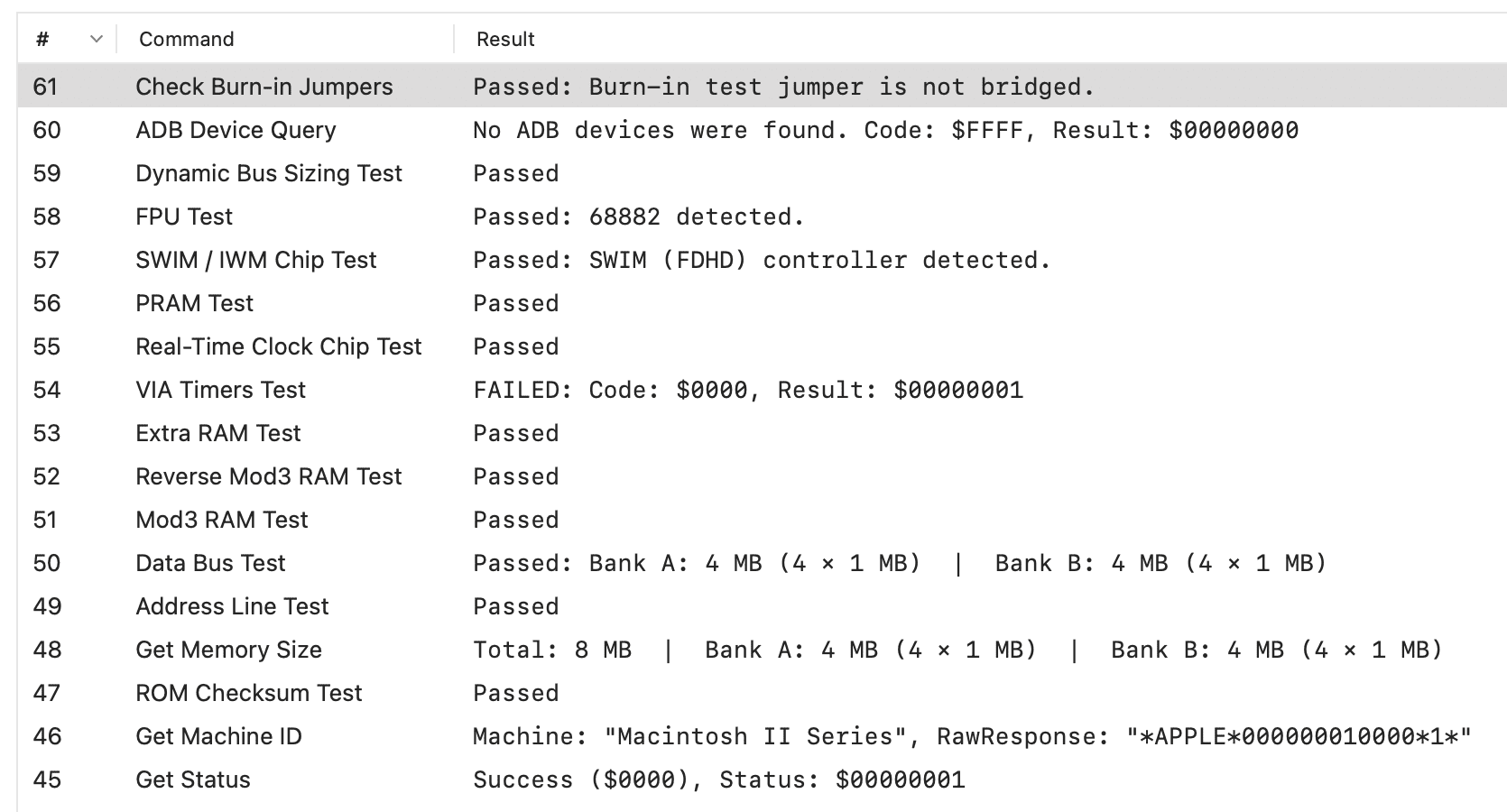Click the # column sort chevron
The width and height of the screenshot is (1507, 812).
click(97, 40)
